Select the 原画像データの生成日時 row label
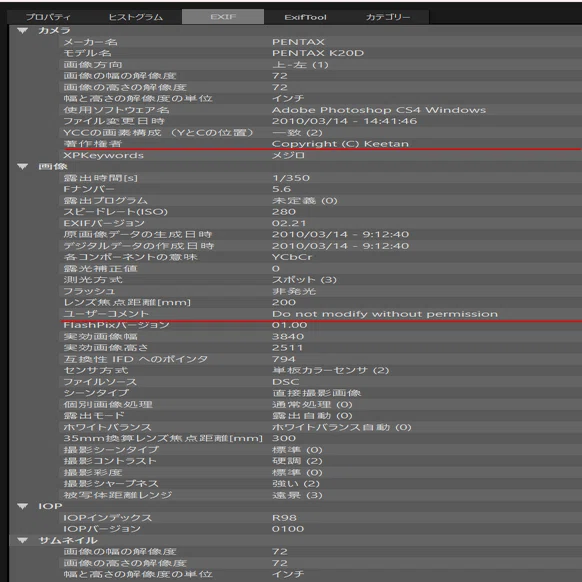 tap(138, 234)
